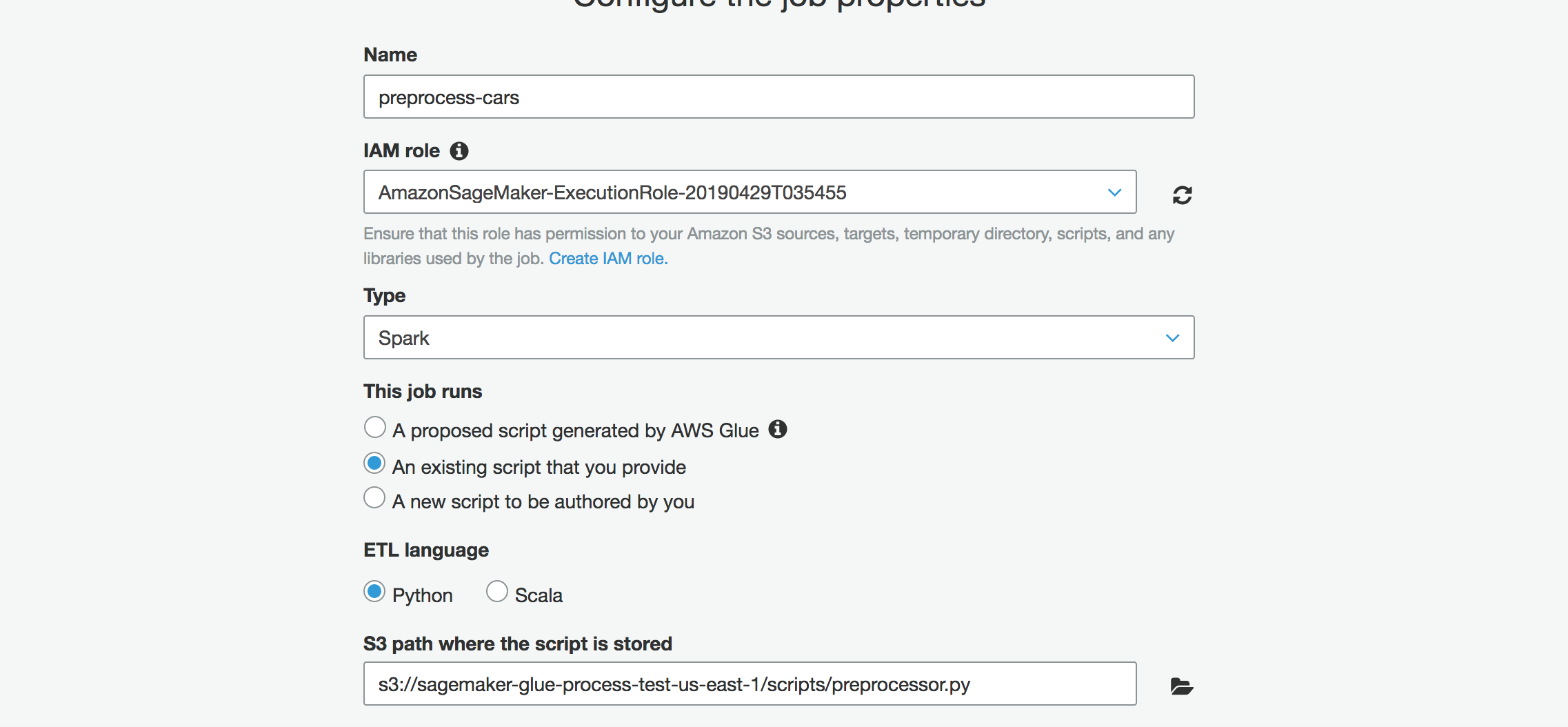Click into the Name field containing preprocess-cars
Screen dimensions: 1568x727
pos(778,97)
